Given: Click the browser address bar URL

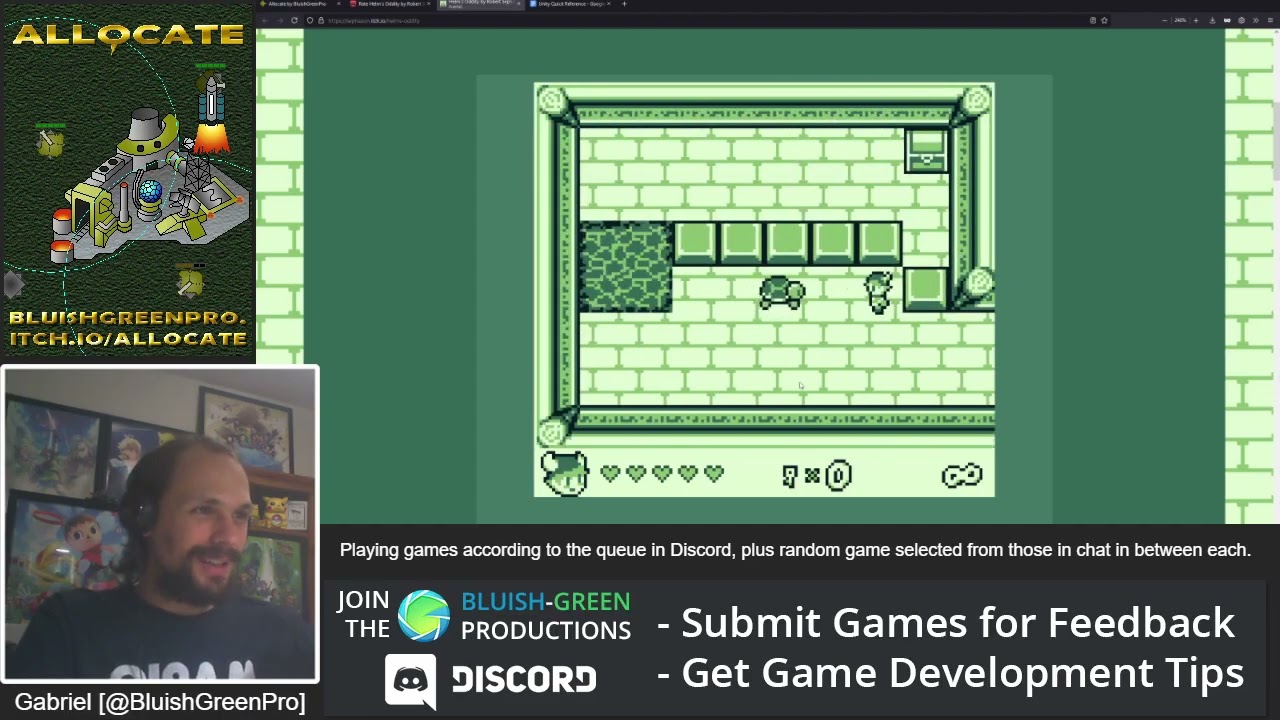Looking at the screenshot, I should pos(374,20).
